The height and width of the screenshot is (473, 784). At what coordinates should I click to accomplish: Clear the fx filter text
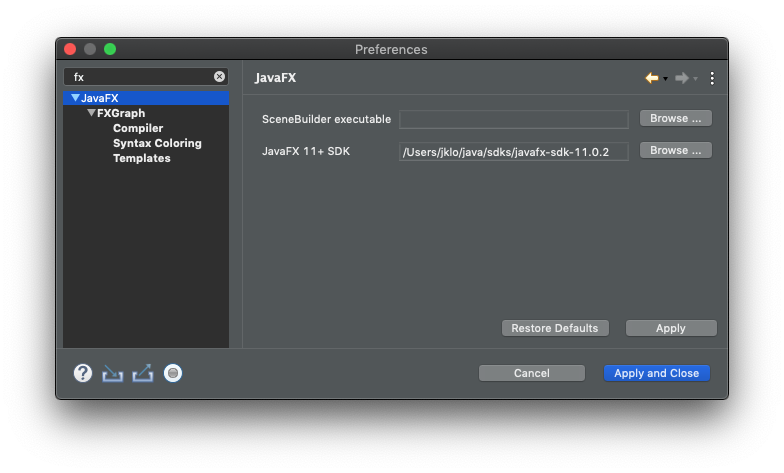click(x=220, y=76)
